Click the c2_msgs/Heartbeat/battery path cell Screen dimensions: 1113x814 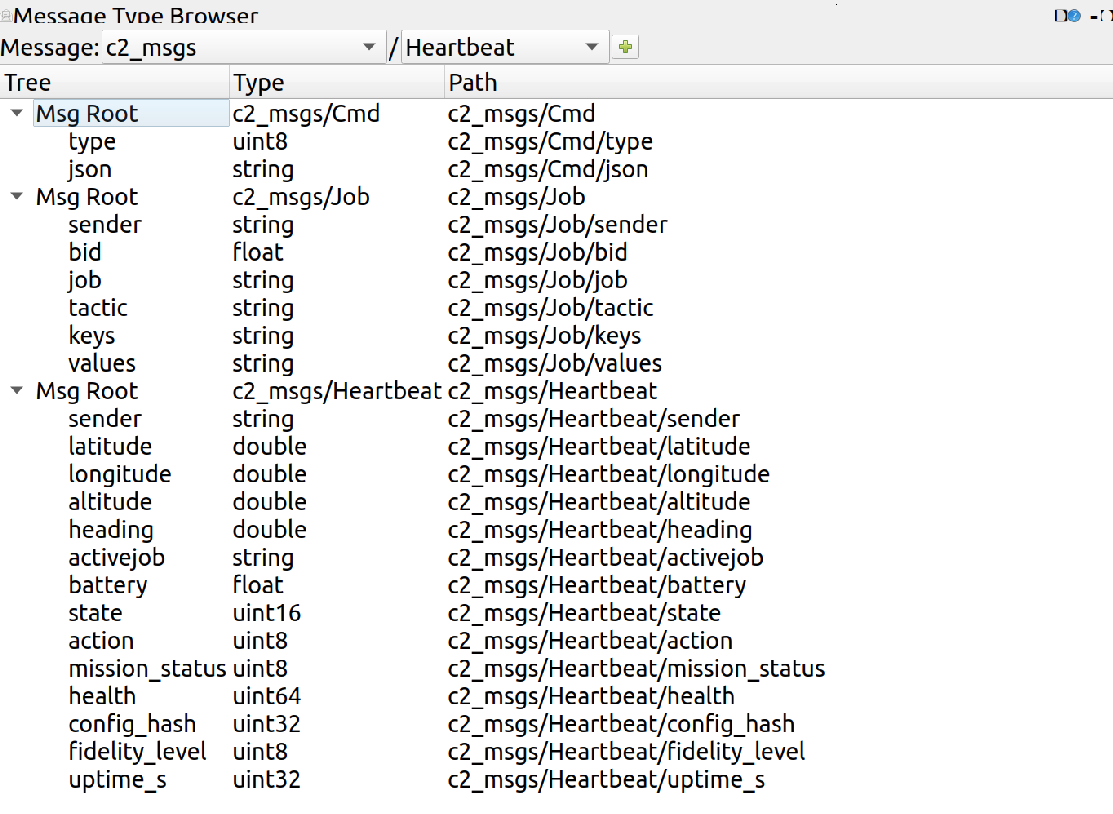pyautogui.click(x=596, y=586)
